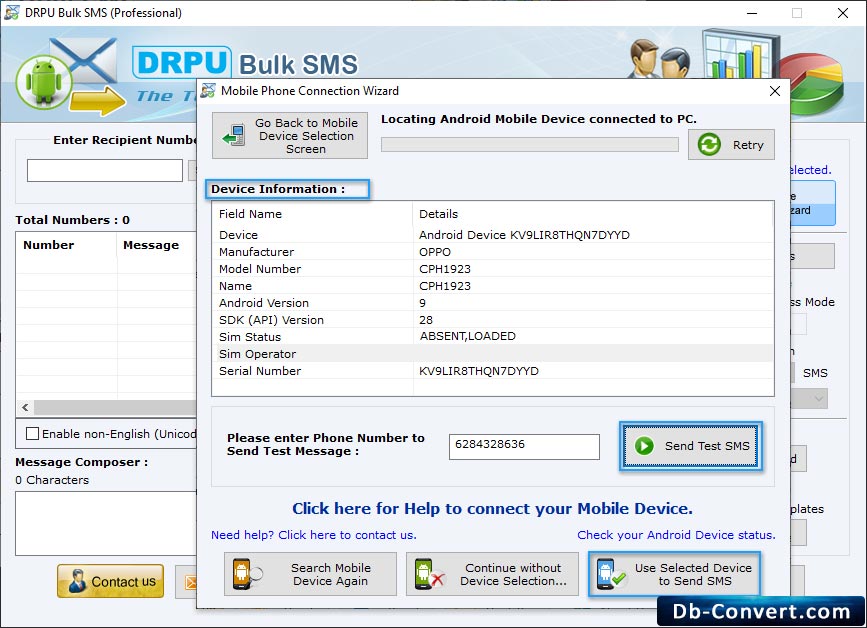Viewport: 867px width, 628px height.
Task: Click the green Retry refresh icon
Action: coord(709,145)
